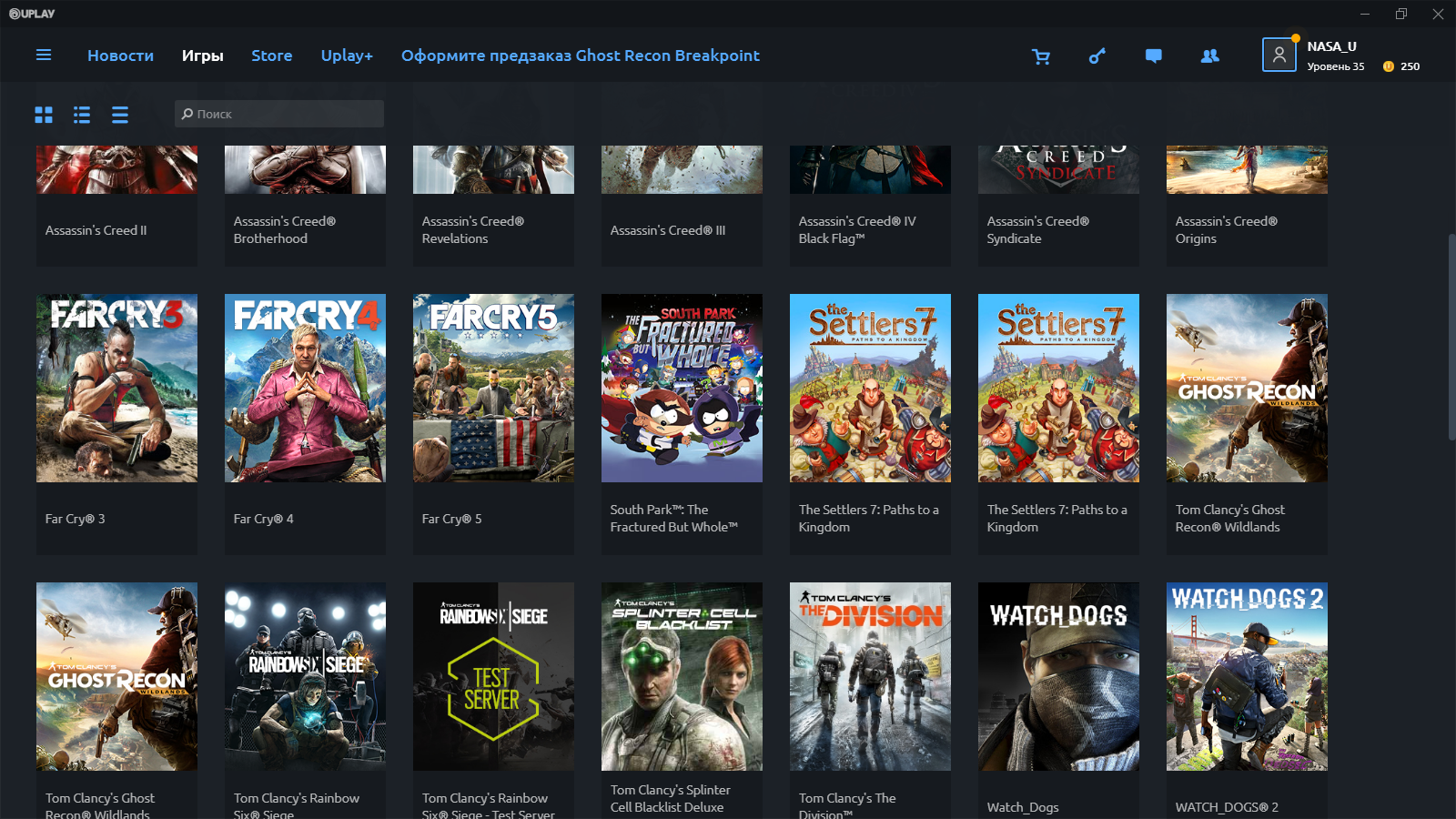1456x819 pixels.
Task: Go to the Новости tab
Action: (x=120, y=56)
